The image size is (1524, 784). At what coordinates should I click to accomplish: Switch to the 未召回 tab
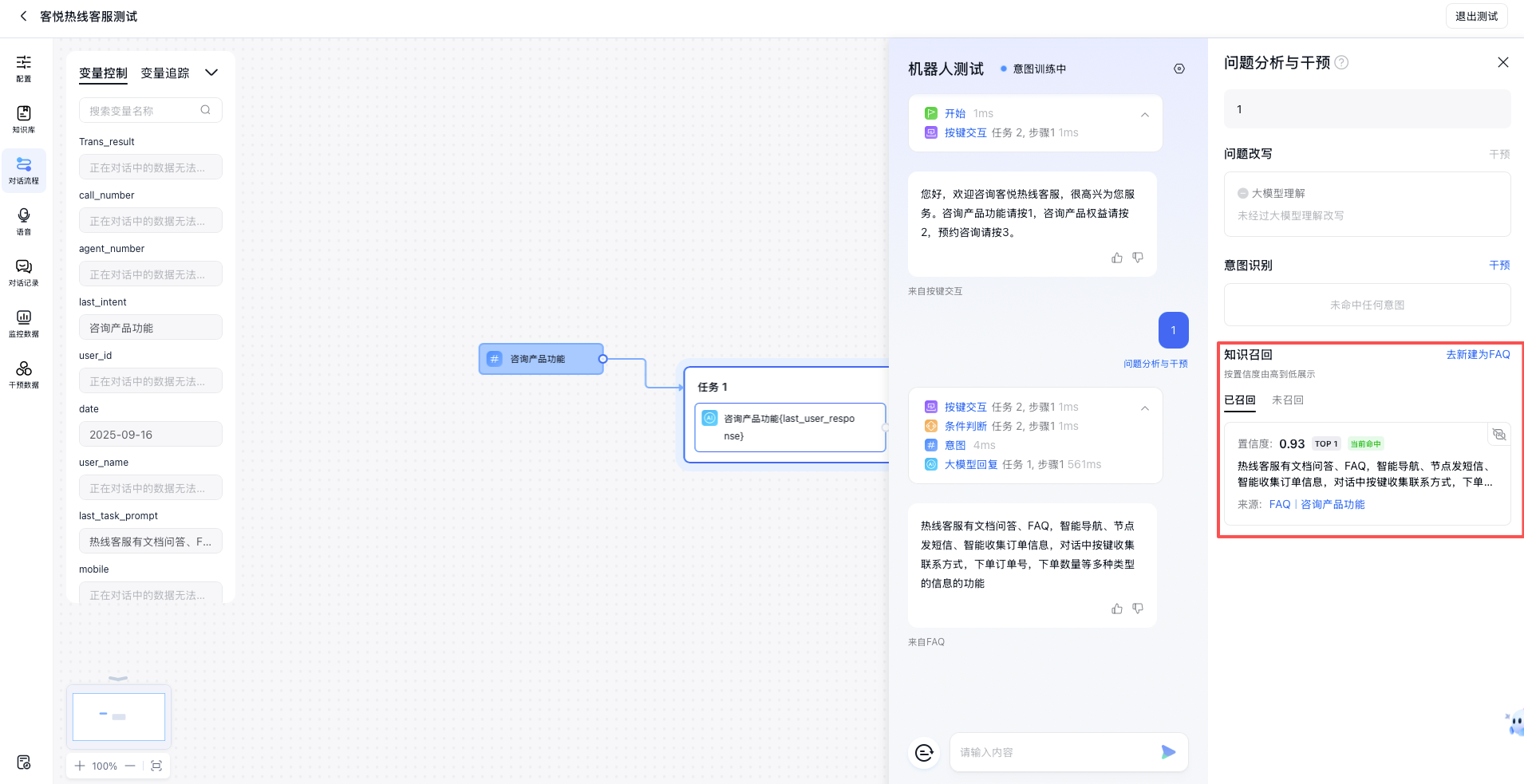click(1287, 400)
